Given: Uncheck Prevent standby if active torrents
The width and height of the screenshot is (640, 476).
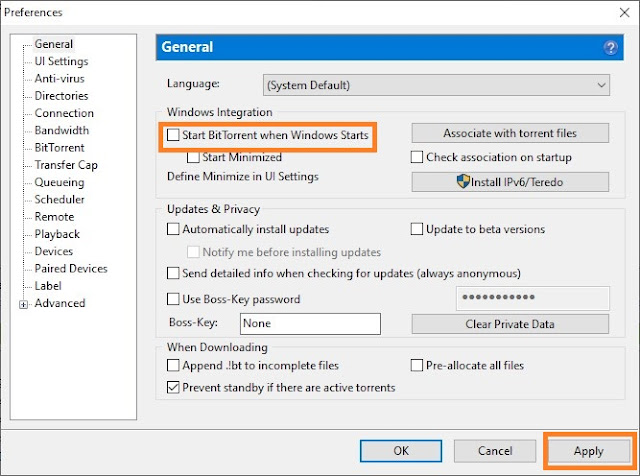Looking at the screenshot, I should [x=173, y=387].
